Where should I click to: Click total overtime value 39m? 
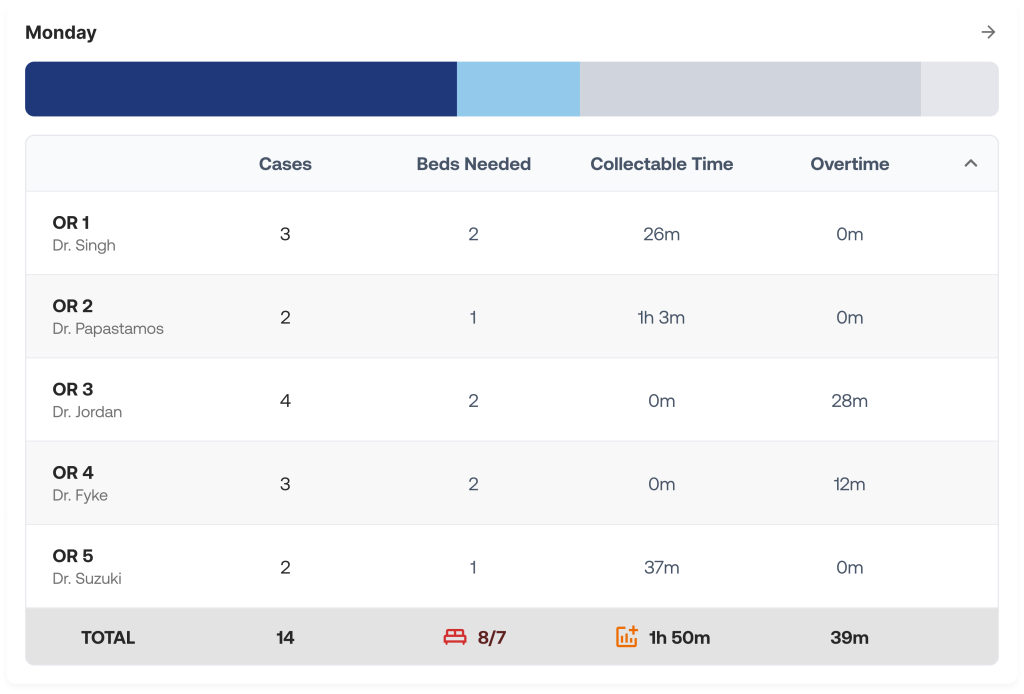(x=850, y=638)
